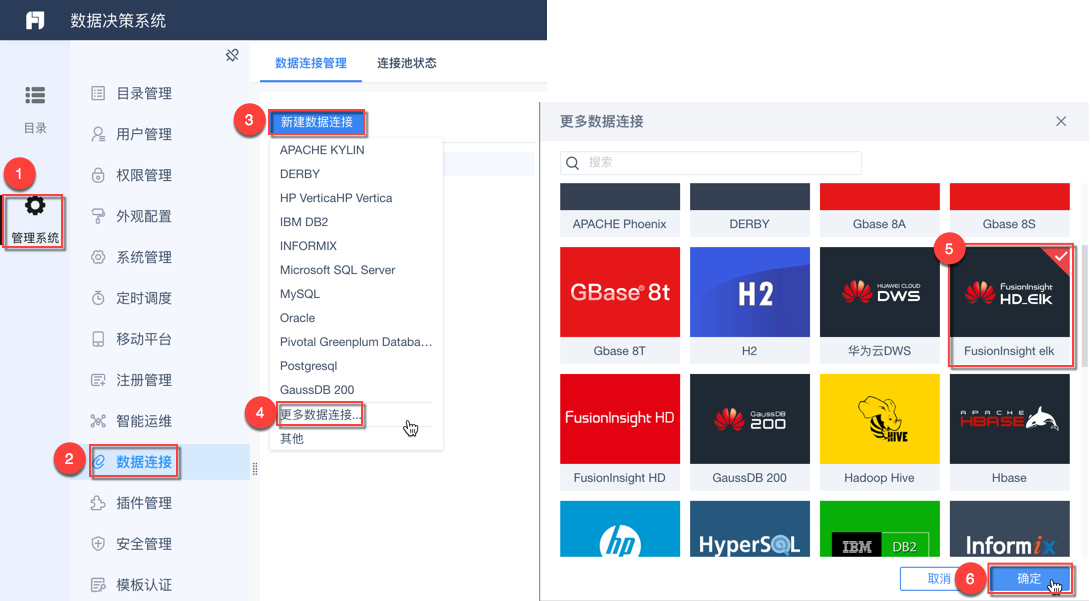
Task: Click the 目录管理 menu icon
Action: (x=98, y=93)
